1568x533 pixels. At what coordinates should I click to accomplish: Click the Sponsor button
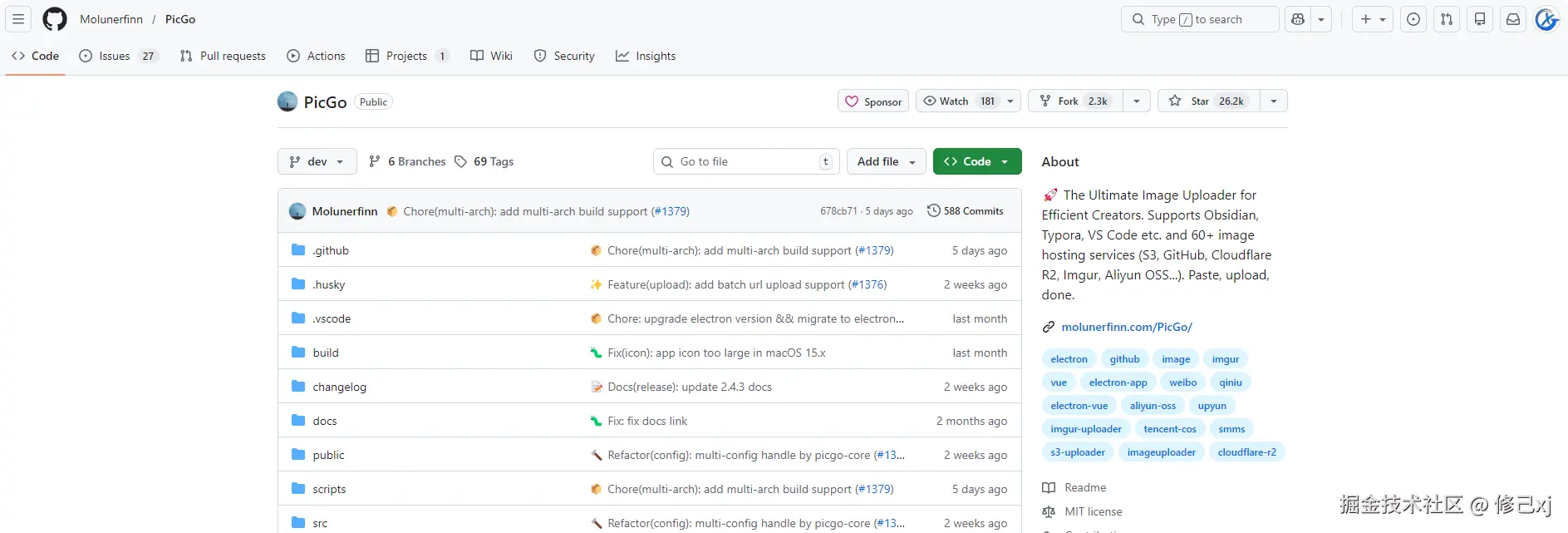(x=873, y=101)
